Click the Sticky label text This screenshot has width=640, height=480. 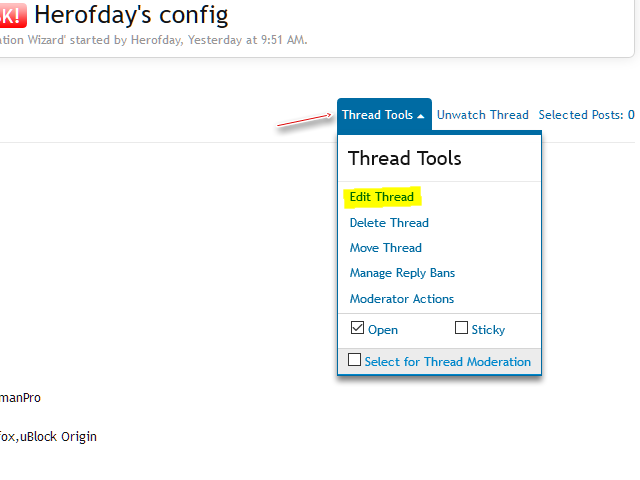click(x=488, y=329)
